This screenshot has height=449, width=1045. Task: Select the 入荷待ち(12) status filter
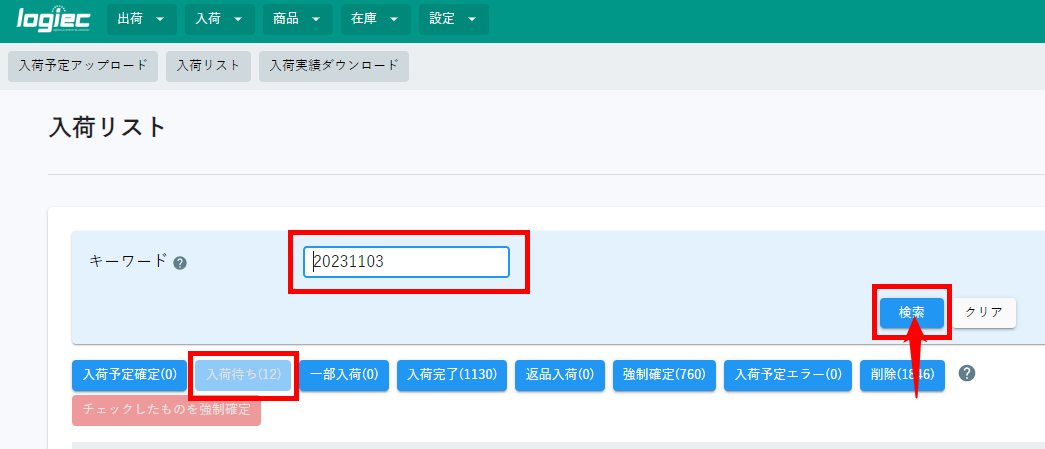[x=244, y=375]
